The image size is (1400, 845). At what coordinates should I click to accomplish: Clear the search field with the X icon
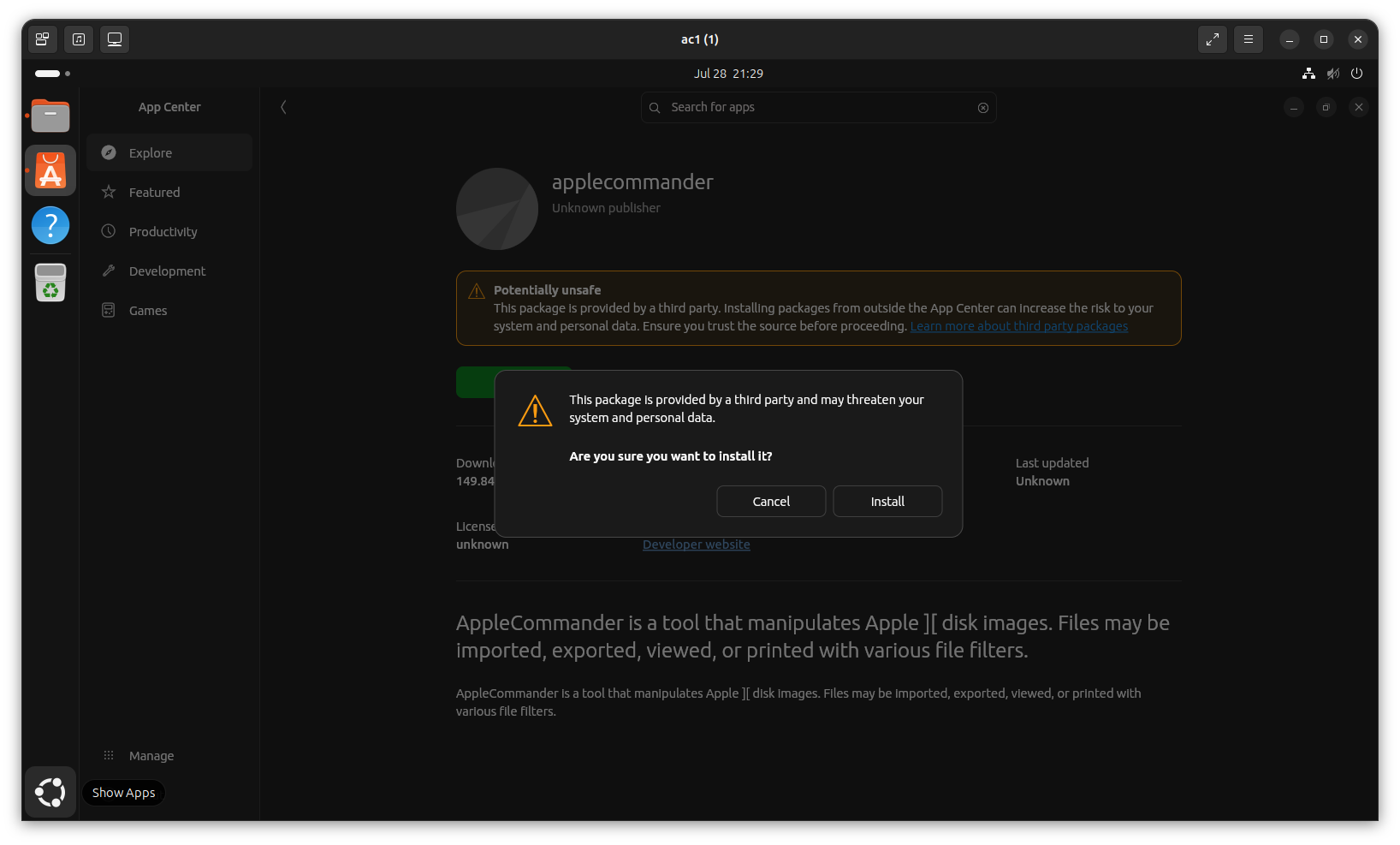pyautogui.click(x=983, y=108)
